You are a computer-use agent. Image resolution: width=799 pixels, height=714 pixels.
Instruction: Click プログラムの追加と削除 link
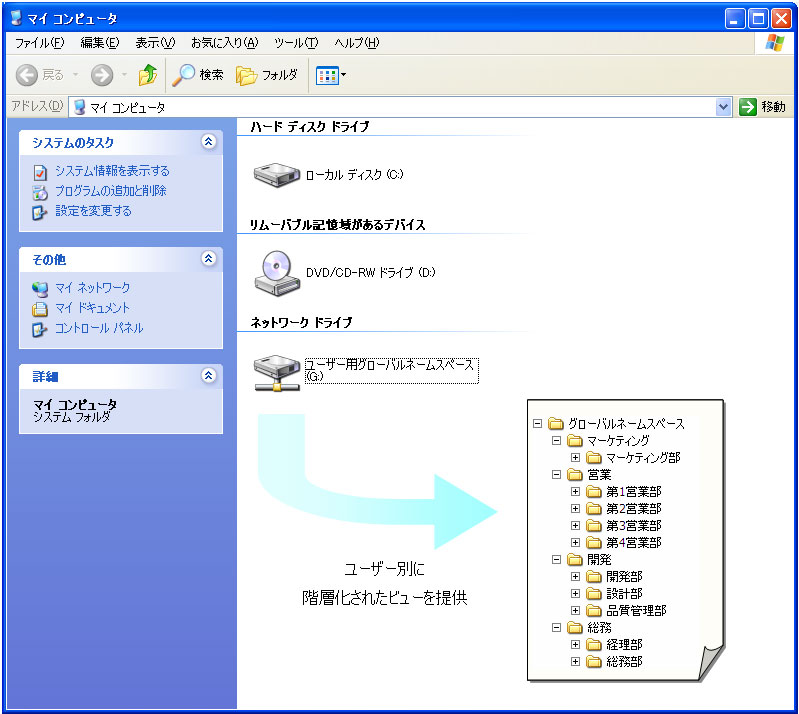[111, 191]
